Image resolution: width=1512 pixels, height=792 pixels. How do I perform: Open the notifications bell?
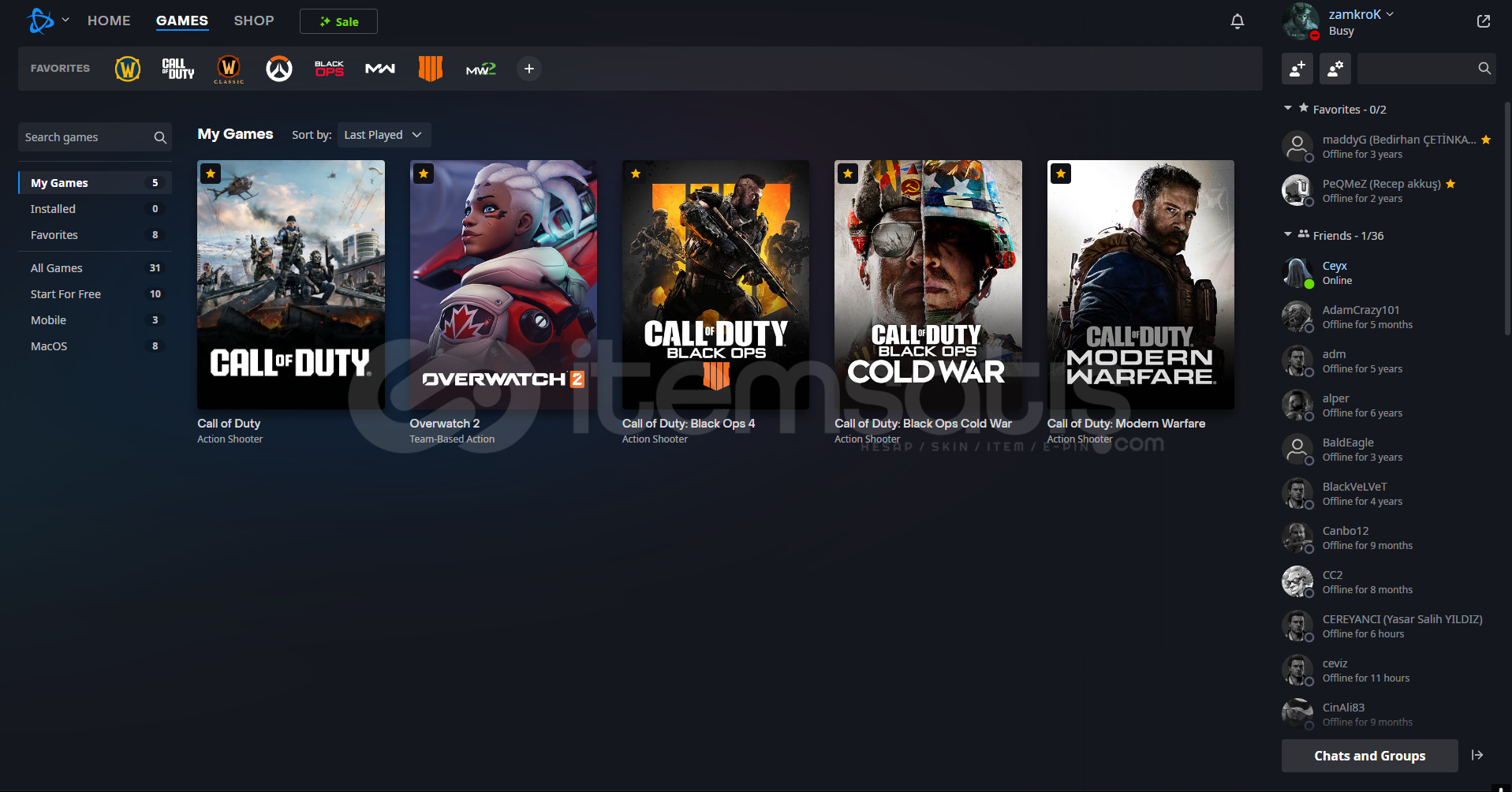(x=1238, y=21)
